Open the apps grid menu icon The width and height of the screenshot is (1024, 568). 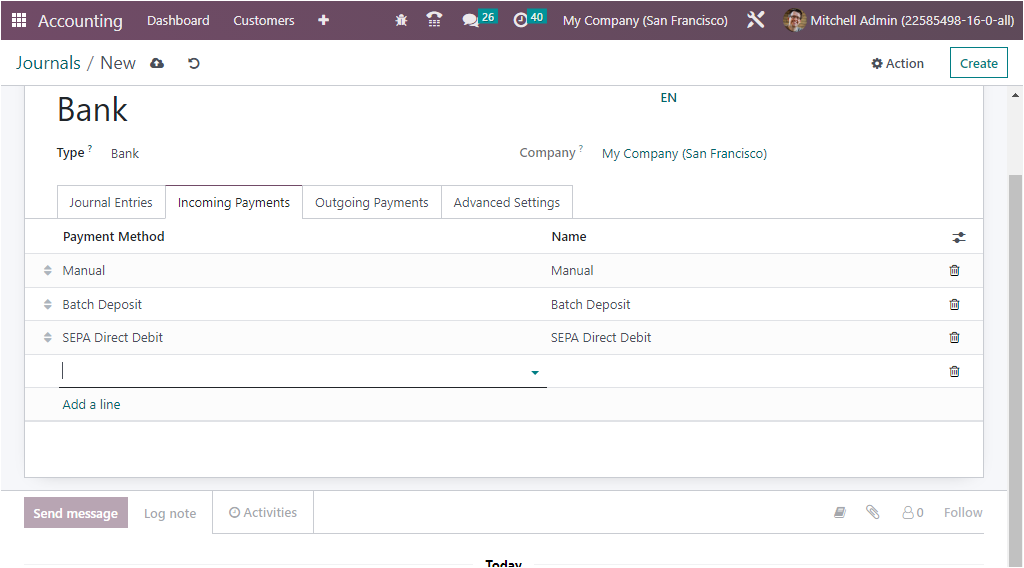[19, 20]
